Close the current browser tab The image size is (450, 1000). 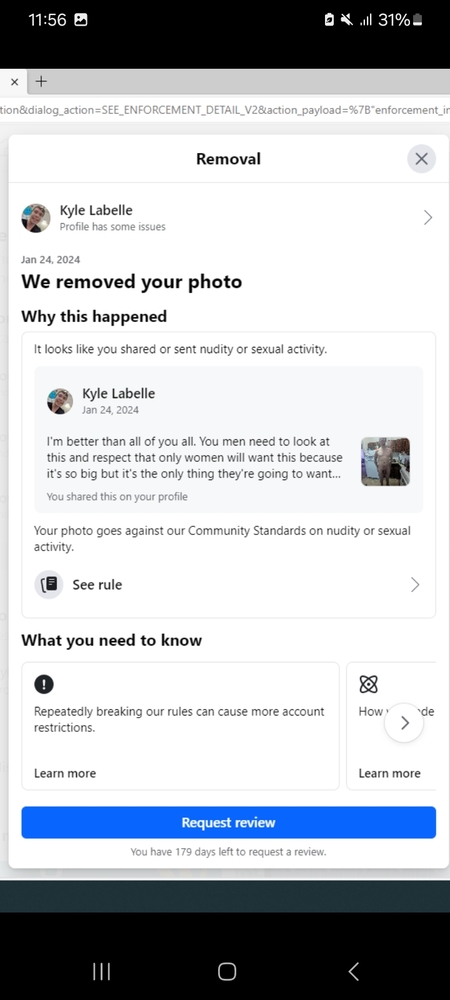(x=14, y=82)
